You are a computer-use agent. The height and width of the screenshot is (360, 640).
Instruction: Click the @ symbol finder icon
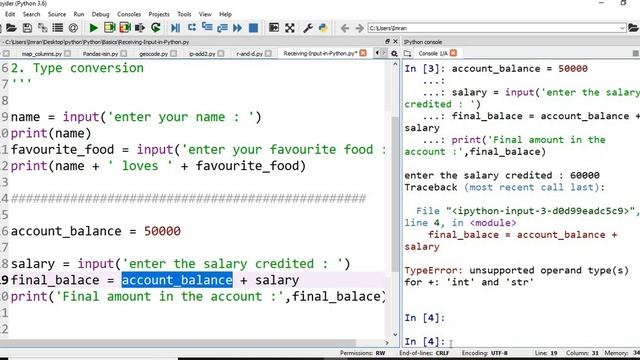tap(73, 28)
